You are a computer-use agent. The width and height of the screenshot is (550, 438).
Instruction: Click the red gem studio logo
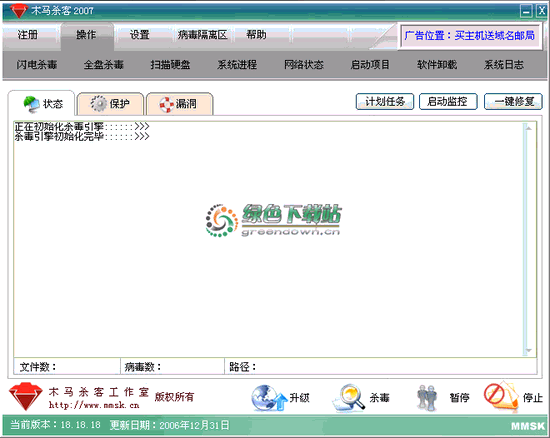(x=25, y=397)
